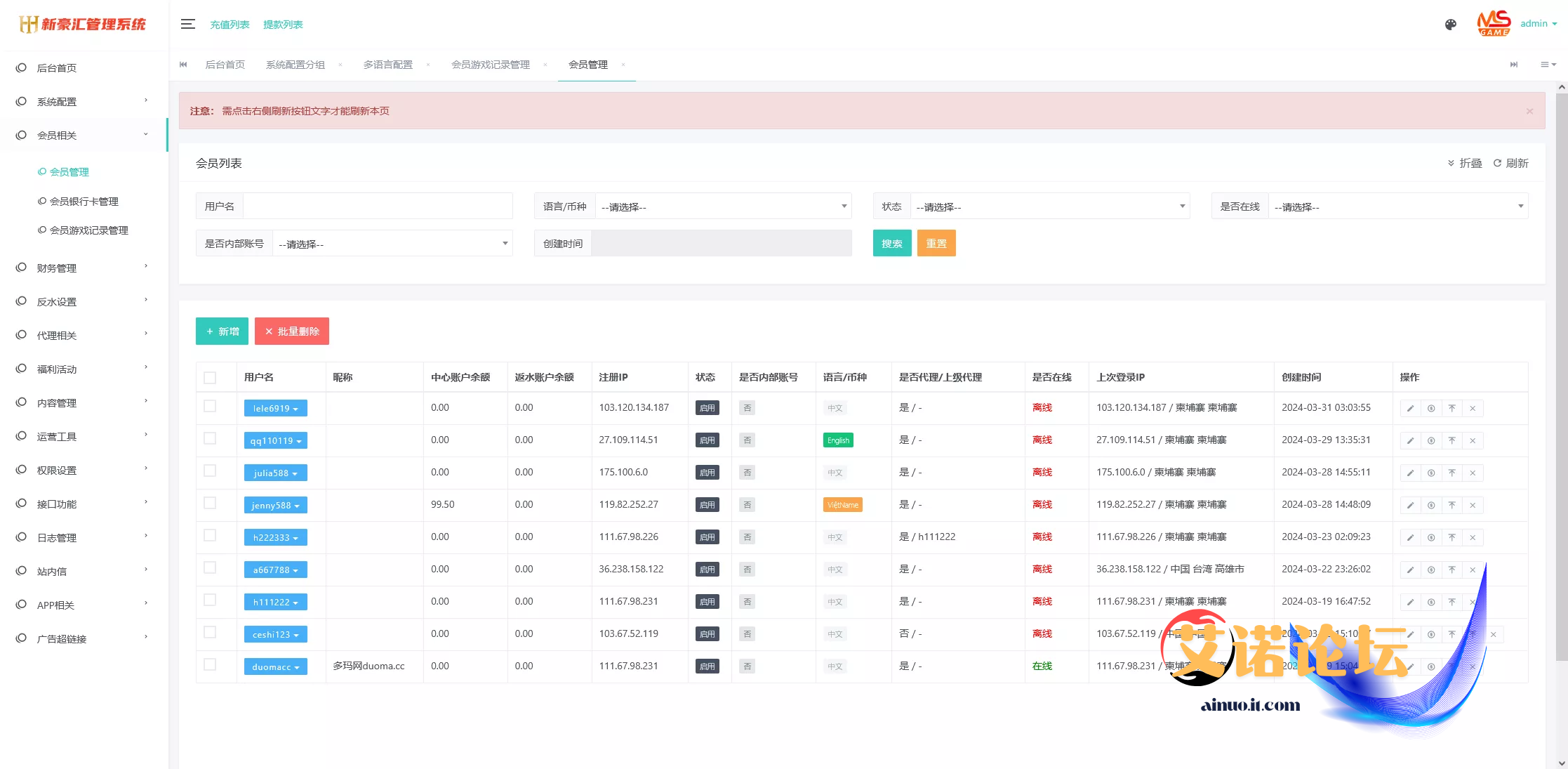
Task: Check the box for duomacc
Action: (x=210, y=664)
